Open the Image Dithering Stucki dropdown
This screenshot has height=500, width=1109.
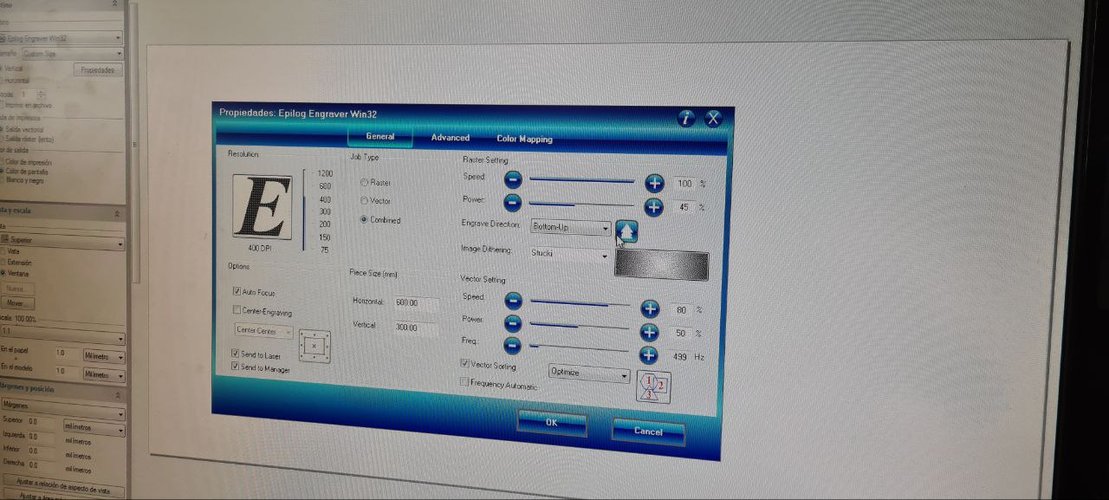(x=569, y=253)
